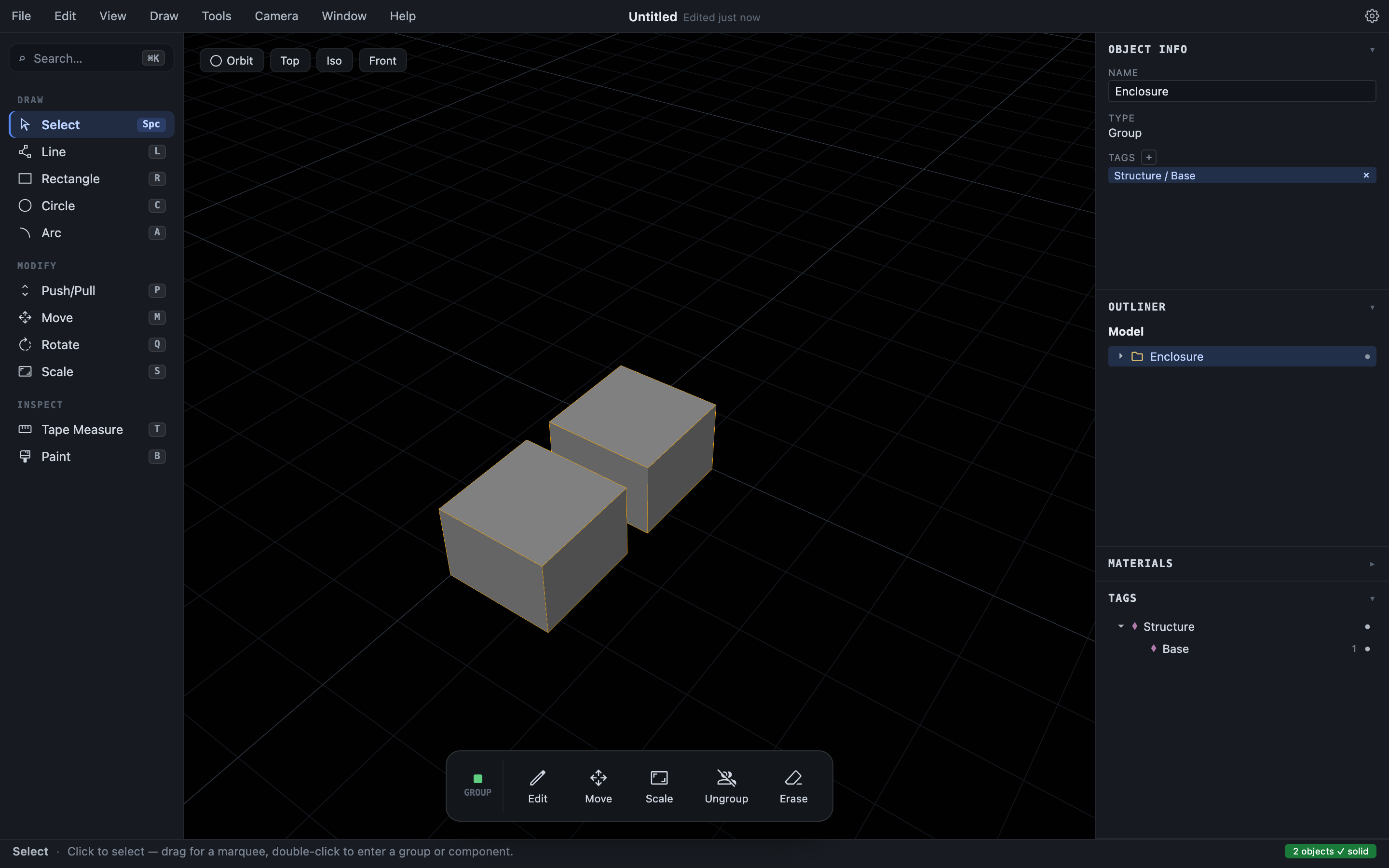Collapse the Tags panel
Image resolution: width=1389 pixels, height=868 pixels.
pos(1372,598)
